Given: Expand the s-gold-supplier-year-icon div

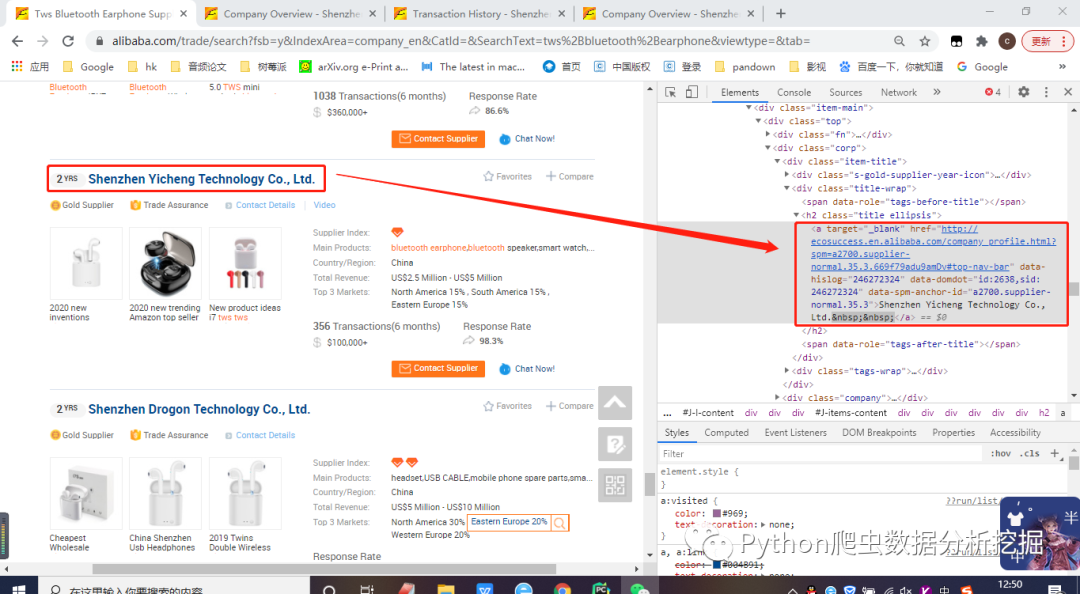Looking at the screenshot, I should click(787, 175).
